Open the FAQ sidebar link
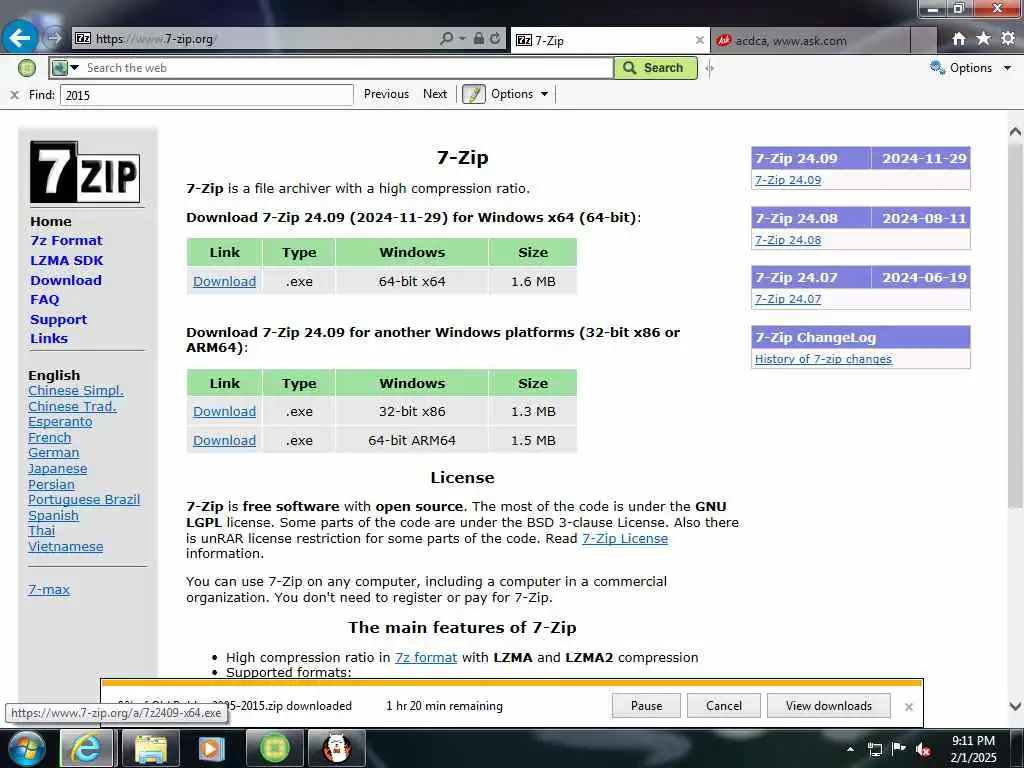The width and height of the screenshot is (1024, 768). [x=44, y=299]
